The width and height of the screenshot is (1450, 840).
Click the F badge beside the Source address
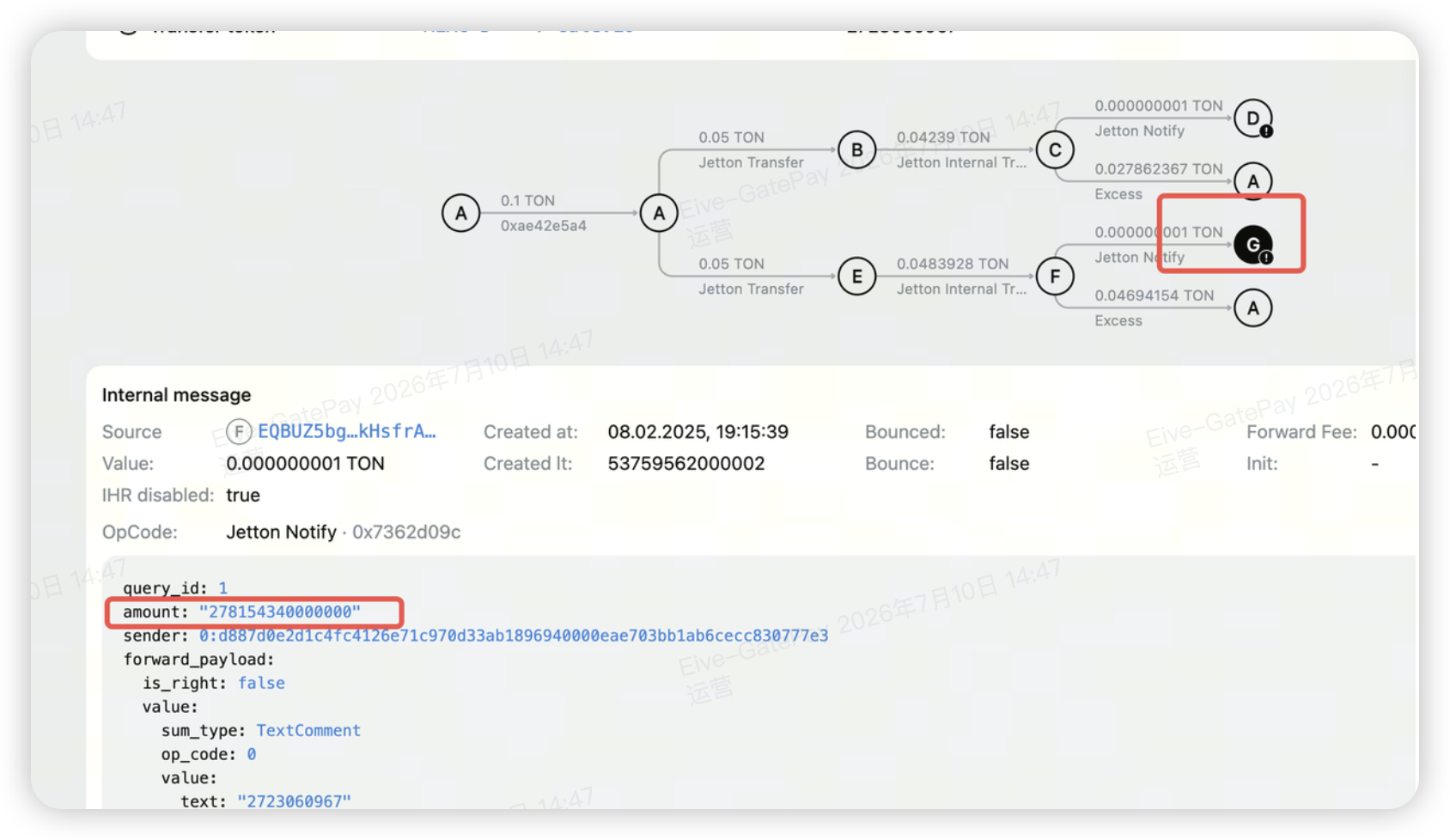pyautogui.click(x=239, y=431)
